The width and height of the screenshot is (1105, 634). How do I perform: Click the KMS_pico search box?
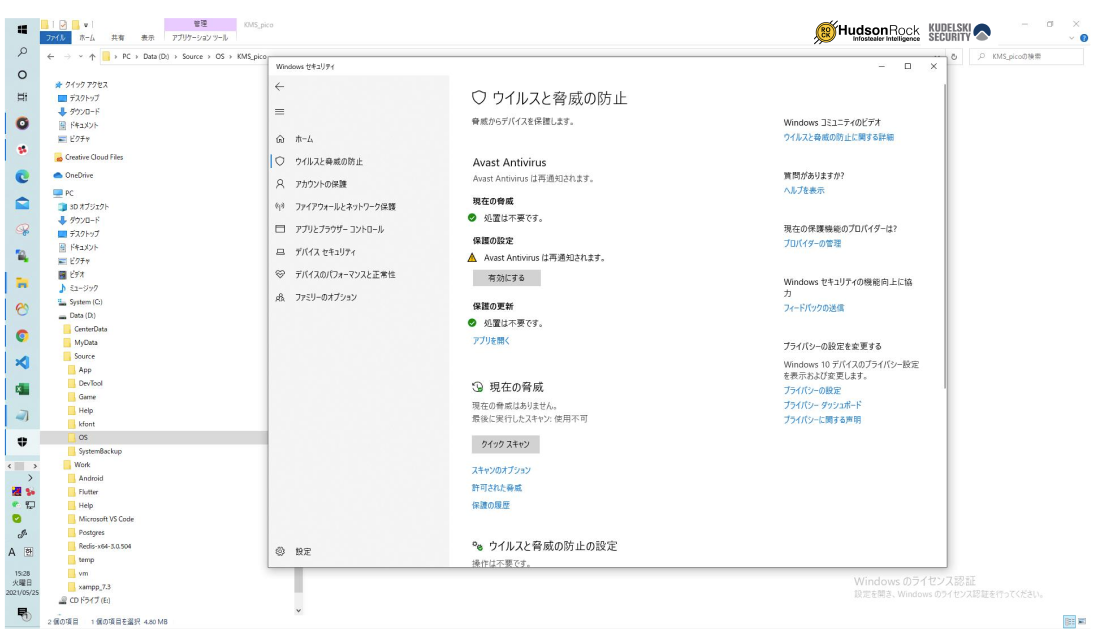coord(1027,56)
